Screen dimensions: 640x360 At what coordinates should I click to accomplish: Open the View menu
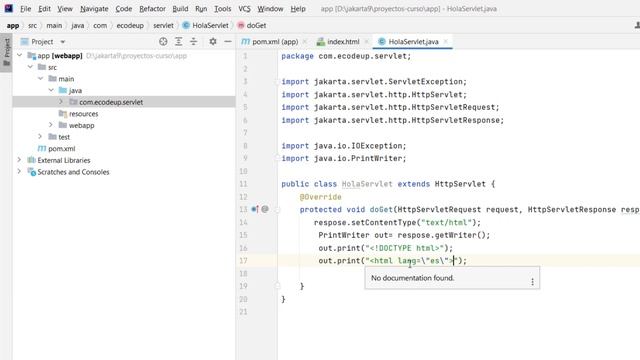tap(64, 9)
